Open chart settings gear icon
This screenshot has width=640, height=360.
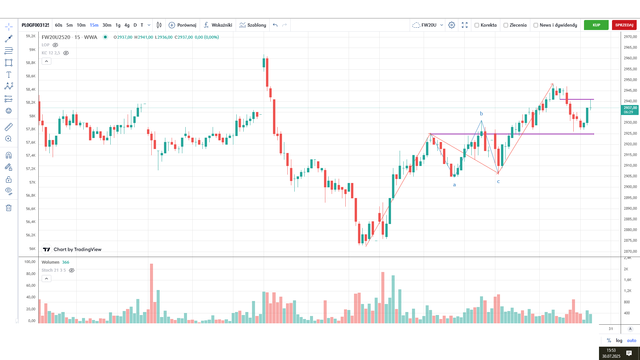point(451,25)
